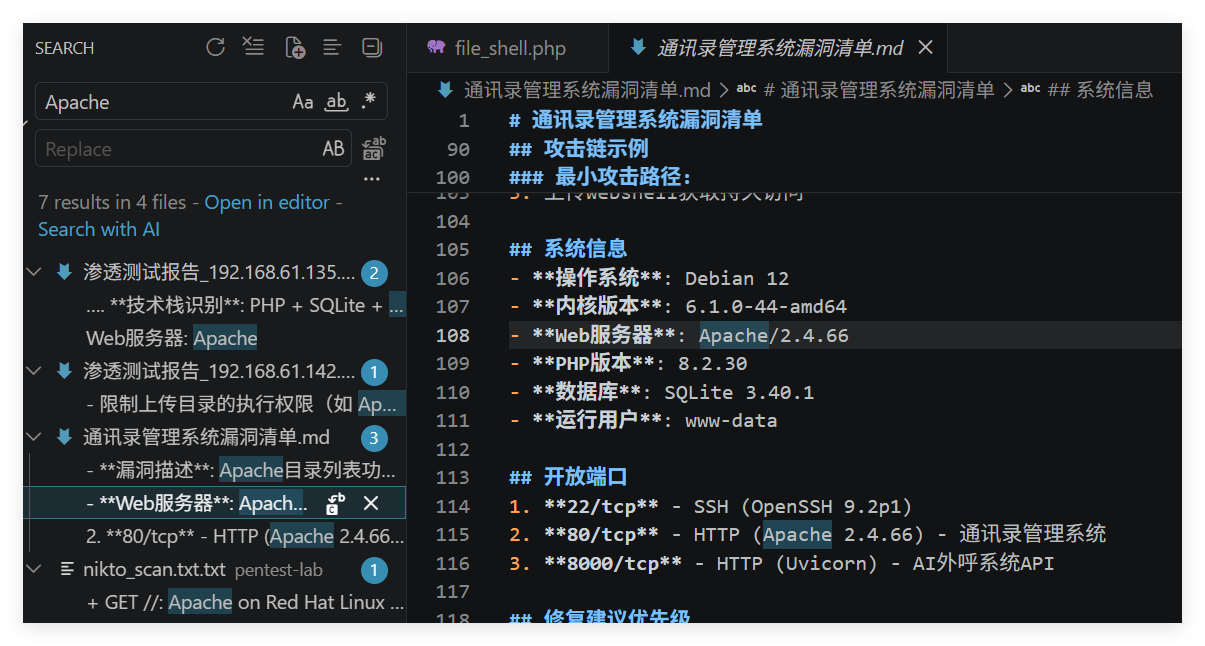Viewport: 1205px width, 646px height.
Task: Click highlighted 'Apache/2.4.66' on line 108
Action: click(x=773, y=335)
